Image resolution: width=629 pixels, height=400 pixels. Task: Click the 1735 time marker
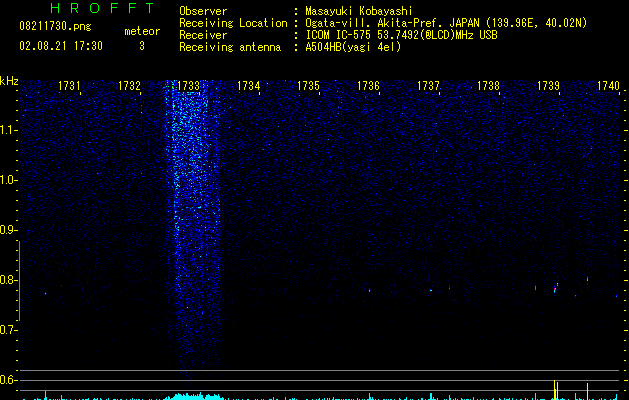[x=308, y=86]
